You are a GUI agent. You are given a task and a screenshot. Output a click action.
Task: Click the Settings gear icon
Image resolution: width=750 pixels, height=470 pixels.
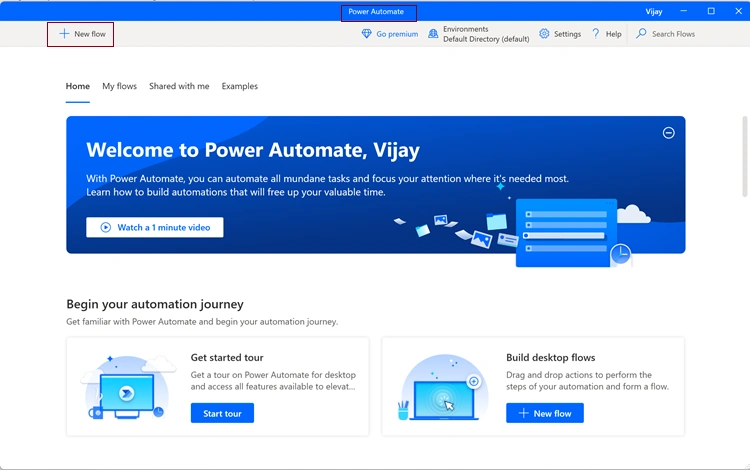click(544, 34)
